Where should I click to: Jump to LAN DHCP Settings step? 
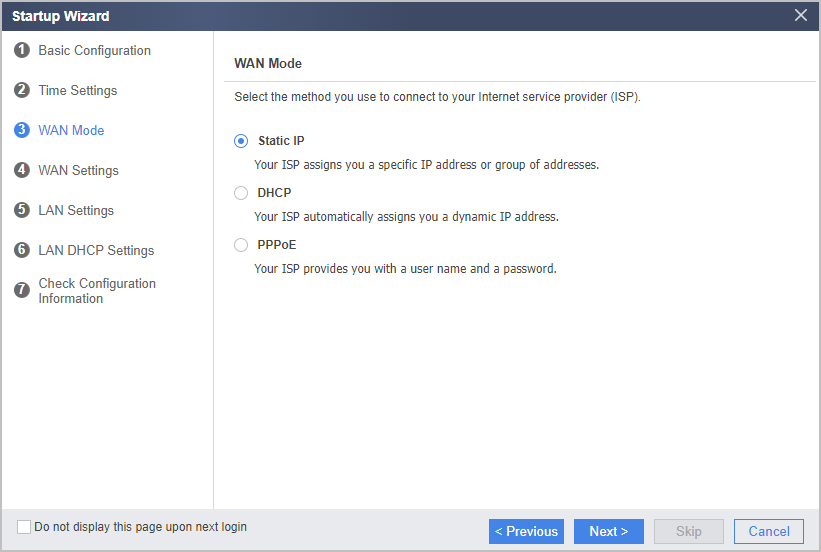[96, 250]
